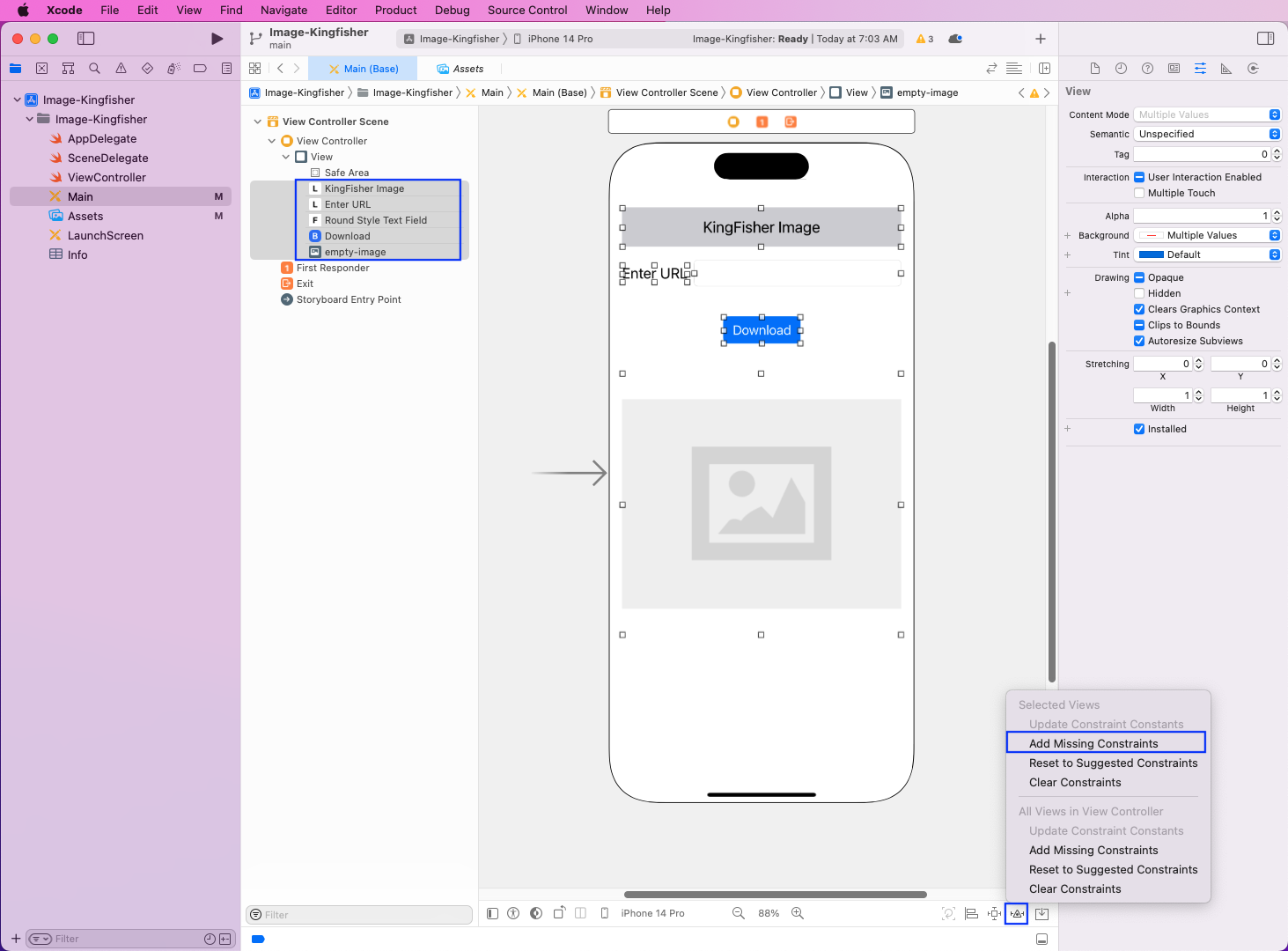Choose Clear Constraints for Selected Views
The width and height of the screenshot is (1288, 951).
point(1075,783)
